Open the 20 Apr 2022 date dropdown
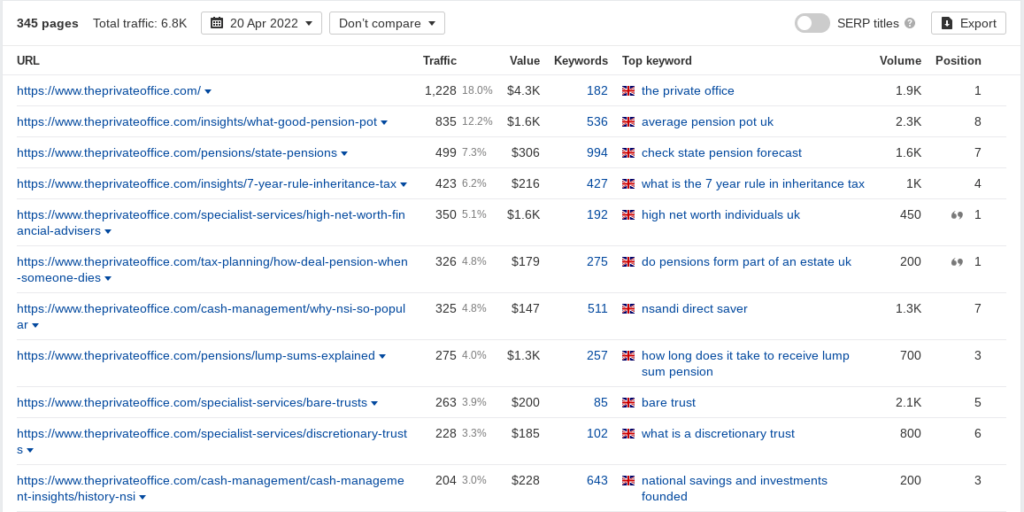Viewport: 1024px width, 512px height. point(261,24)
